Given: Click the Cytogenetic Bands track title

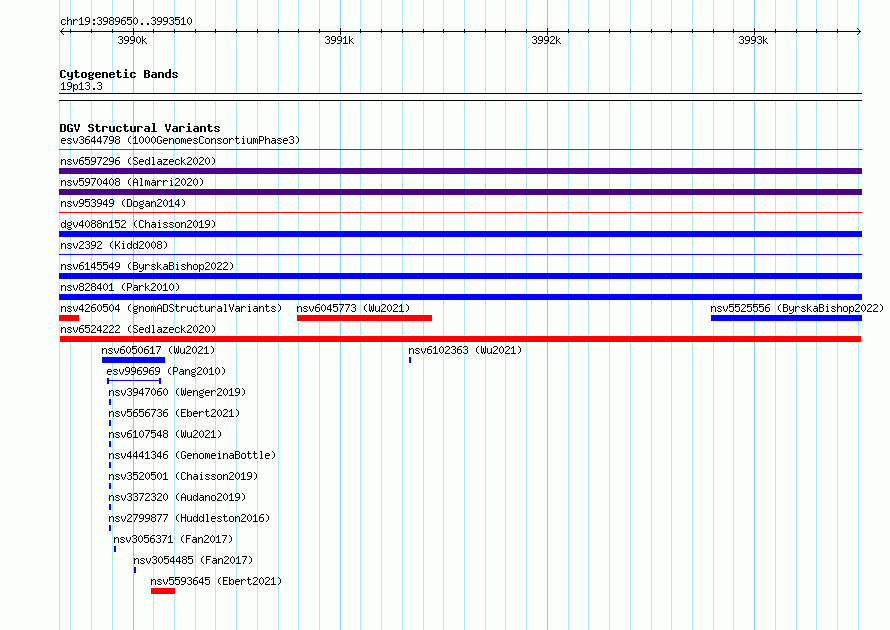Looking at the screenshot, I should pos(119,74).
